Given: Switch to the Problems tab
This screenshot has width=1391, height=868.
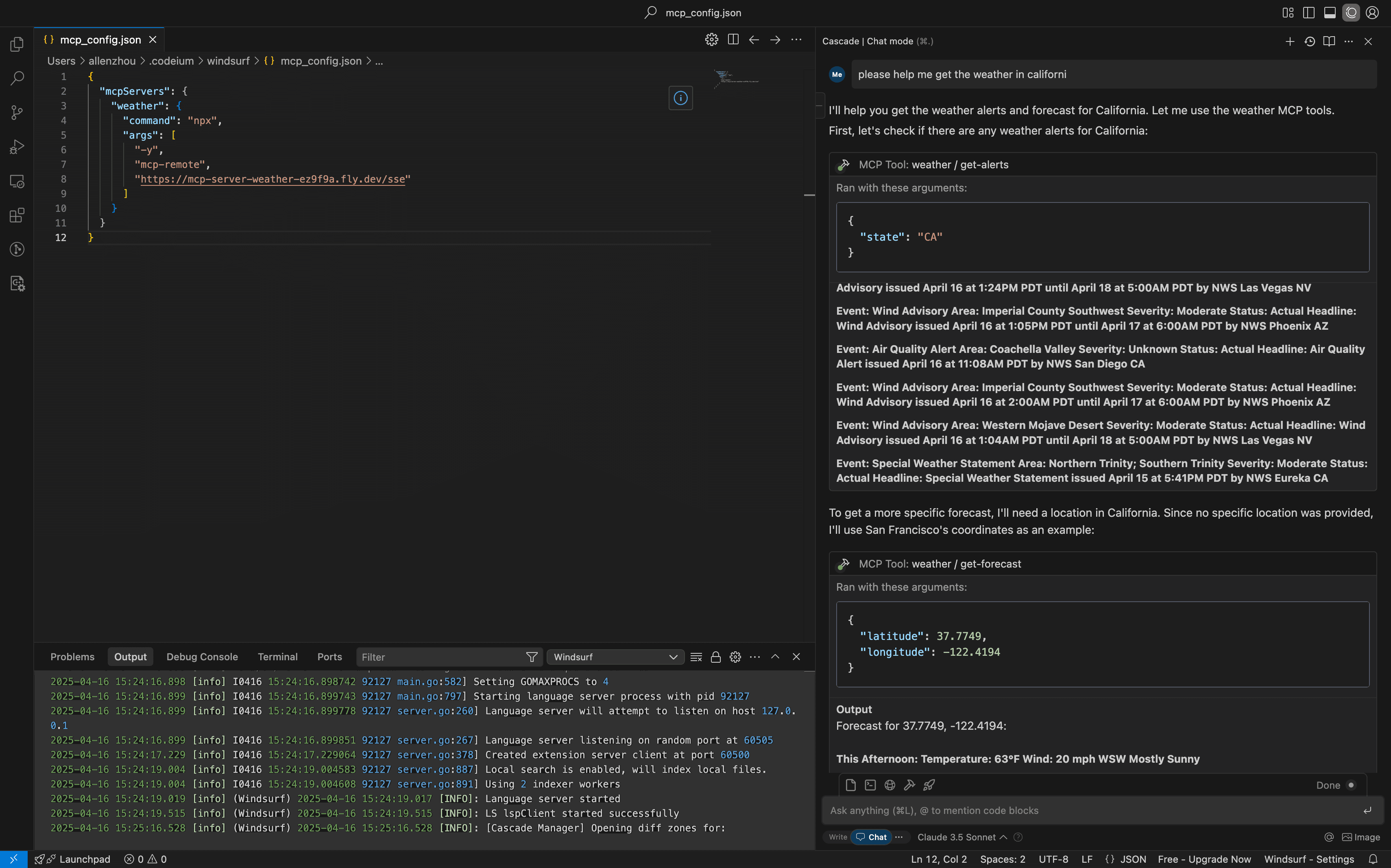Looking at the screenshot, I should [x=72, y=656].
